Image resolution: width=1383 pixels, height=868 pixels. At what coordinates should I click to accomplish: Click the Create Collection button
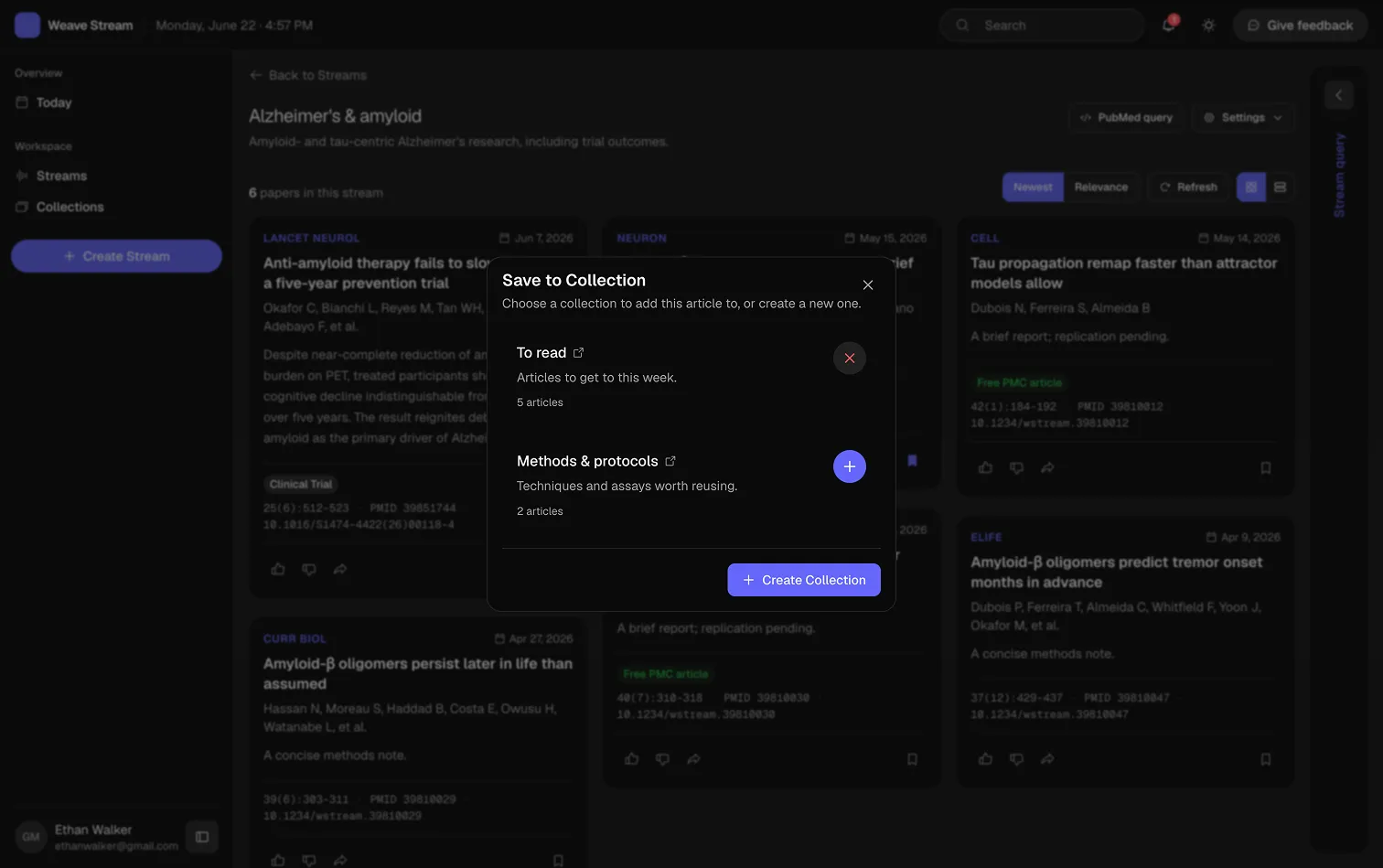[x=804, y=580]
